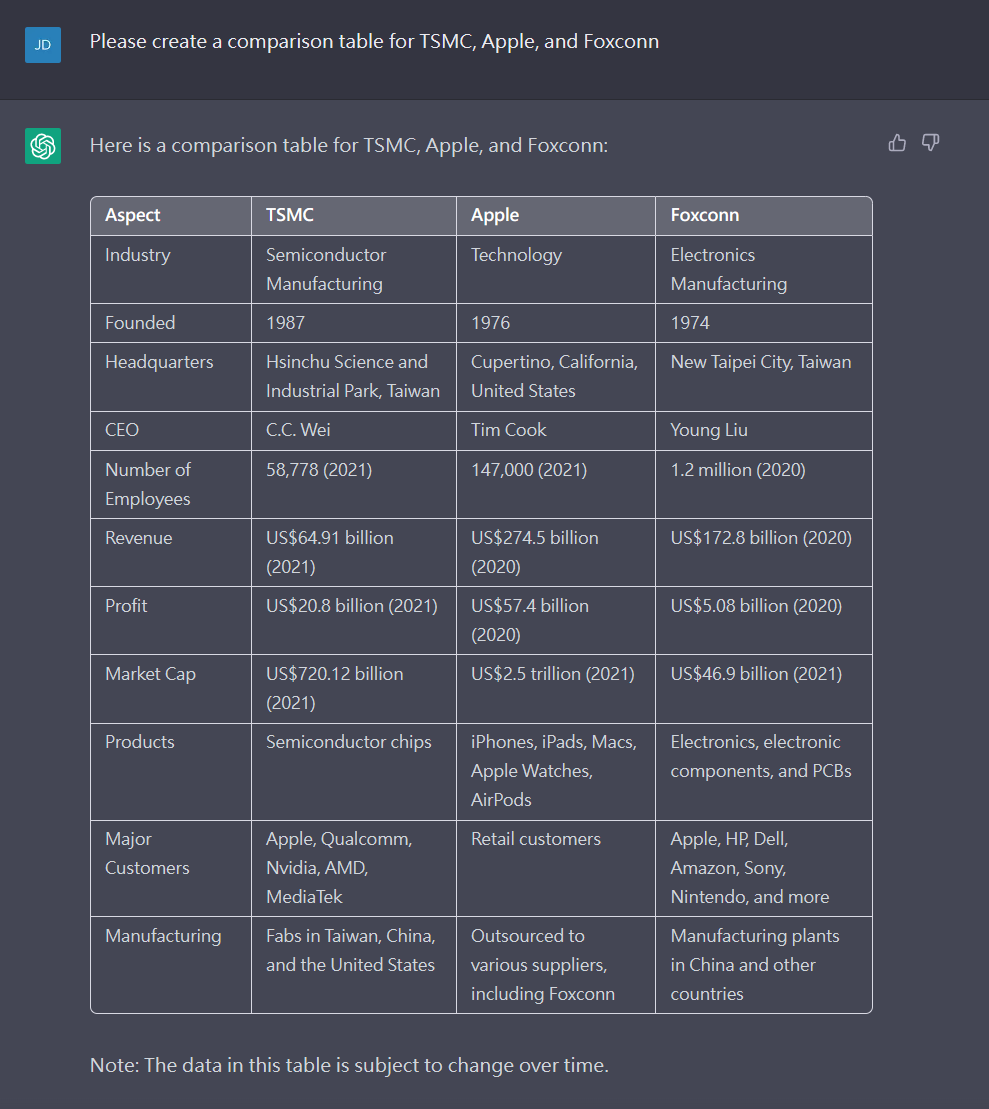Click the Tim Cook cell
This screenshot has width=989, height=1109.
pos(556,431)
